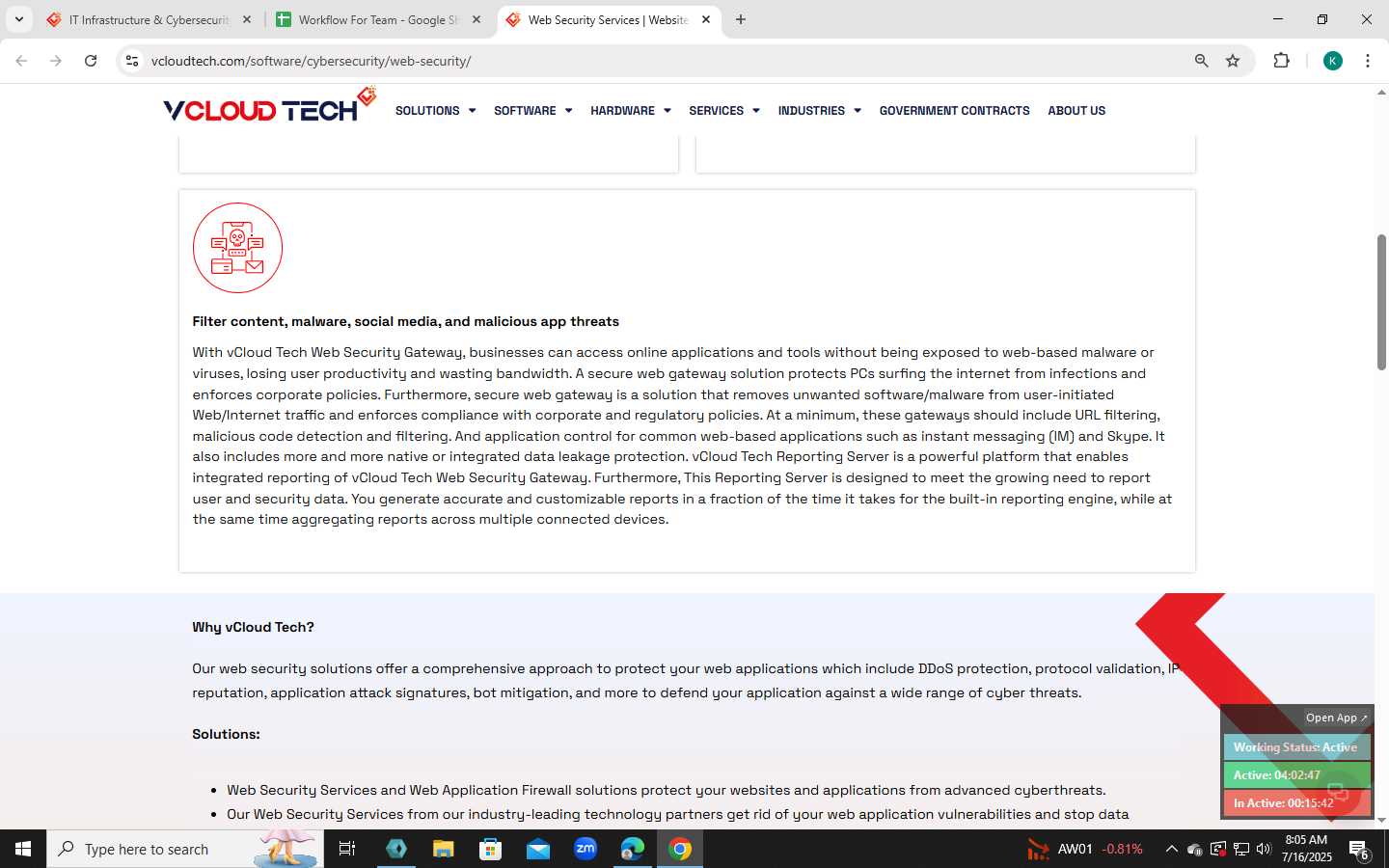Close the Workflow For Team tab
The width and height of the screenshot is (1389, 868).
[477, 19]
